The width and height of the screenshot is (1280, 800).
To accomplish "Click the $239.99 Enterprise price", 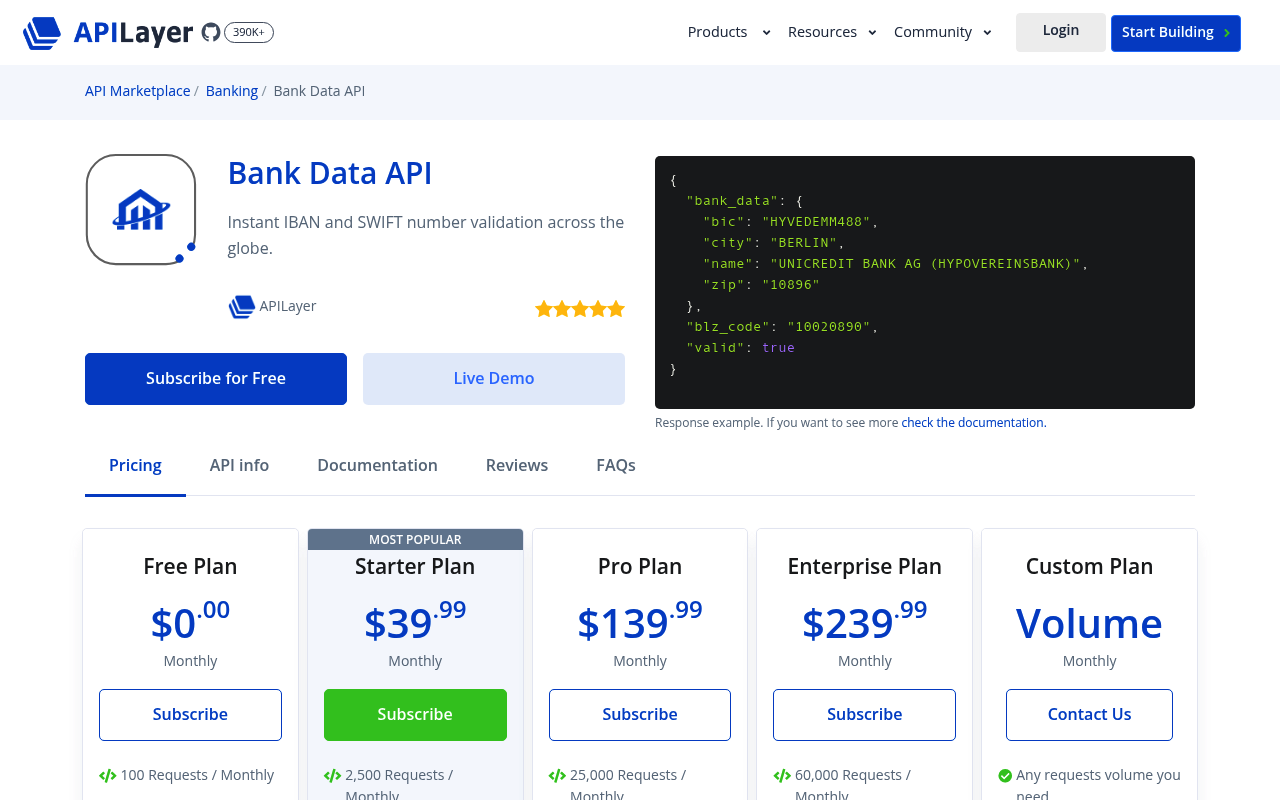I will (x=864, y=621).
